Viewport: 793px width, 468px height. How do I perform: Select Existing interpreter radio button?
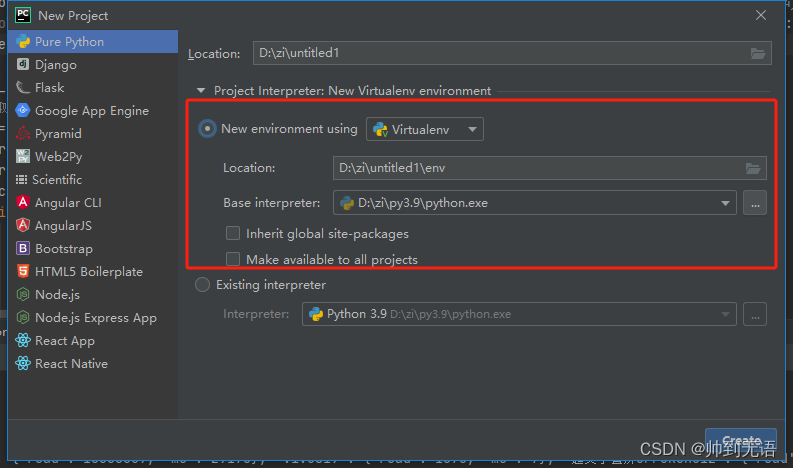[x=202, y=285]
